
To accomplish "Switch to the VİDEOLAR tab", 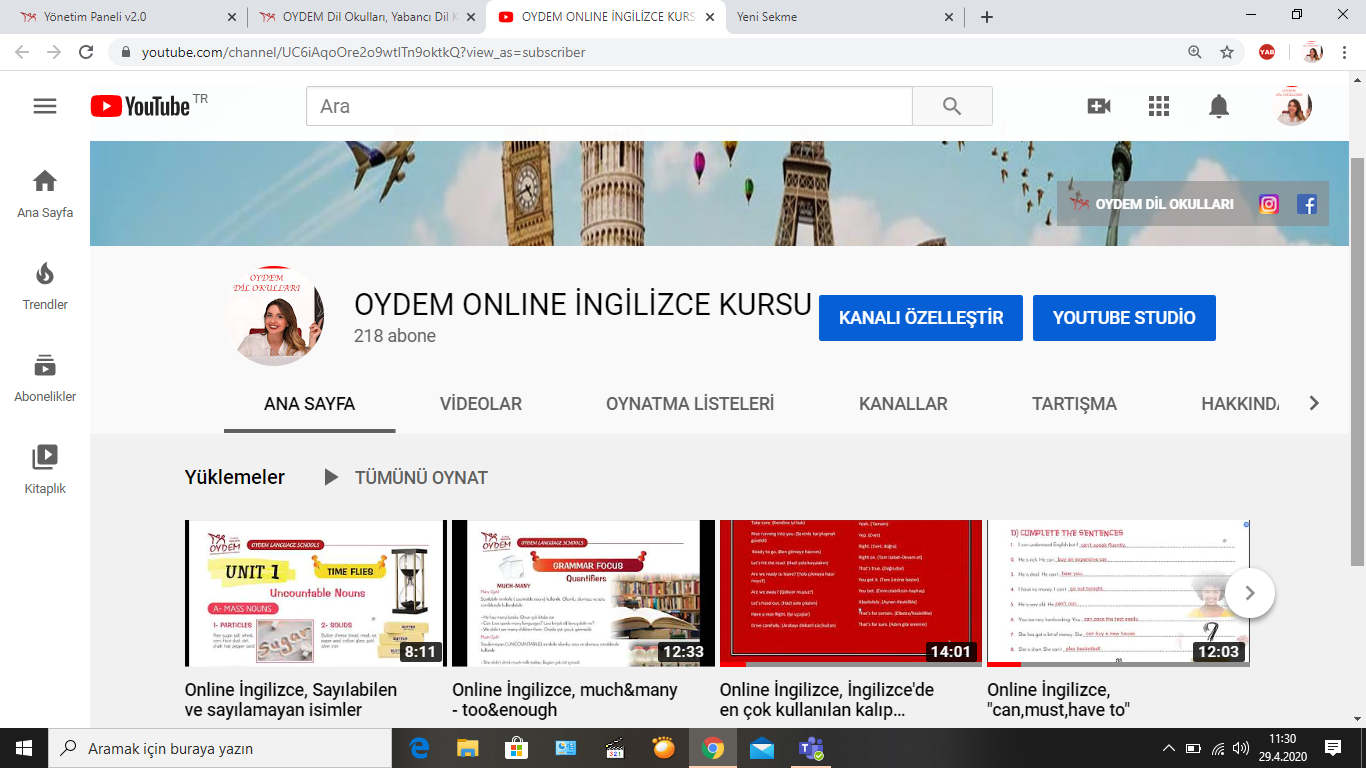I will coord(481,404).
